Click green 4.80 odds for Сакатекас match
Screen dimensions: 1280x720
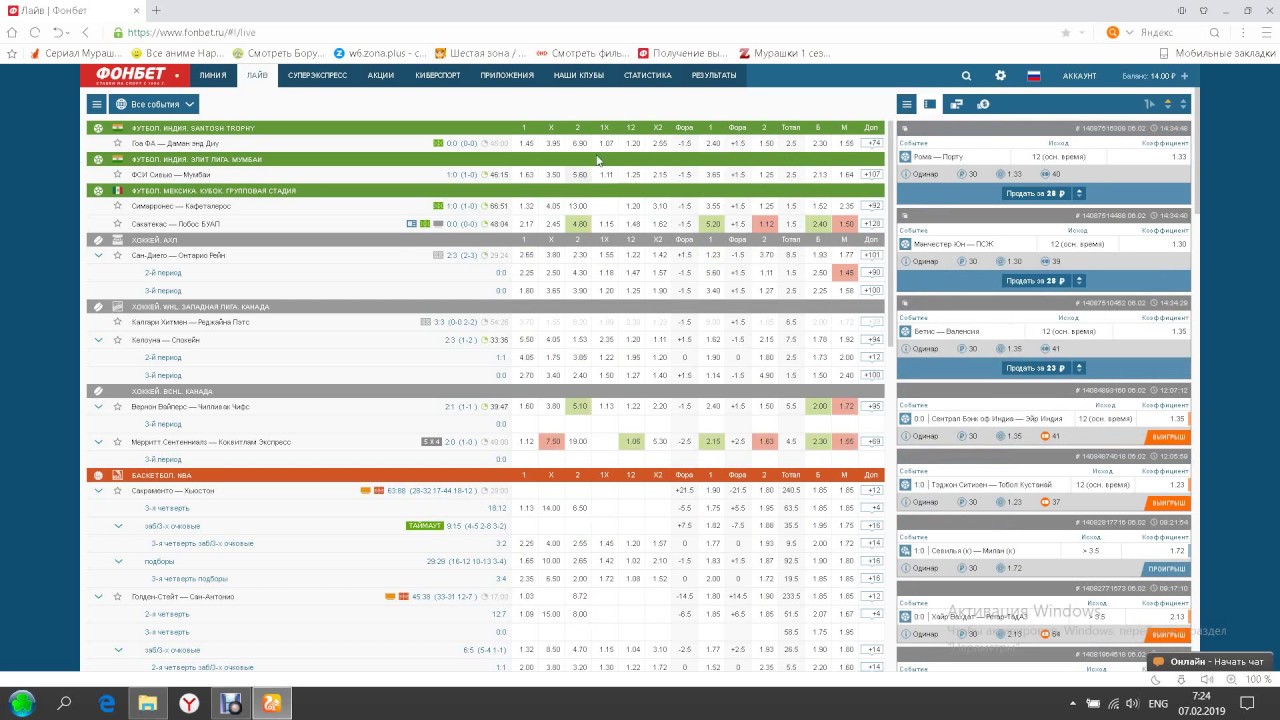pos(579,224)
